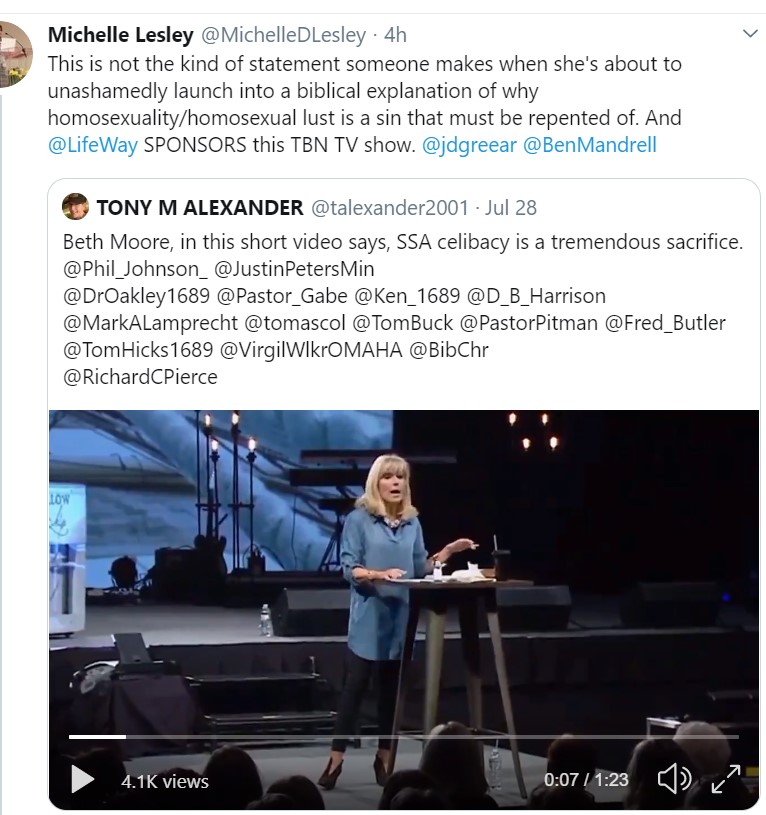Click the Michelle Lesley display name
Screen dimensions: 766x815
[x=120, y=35]
